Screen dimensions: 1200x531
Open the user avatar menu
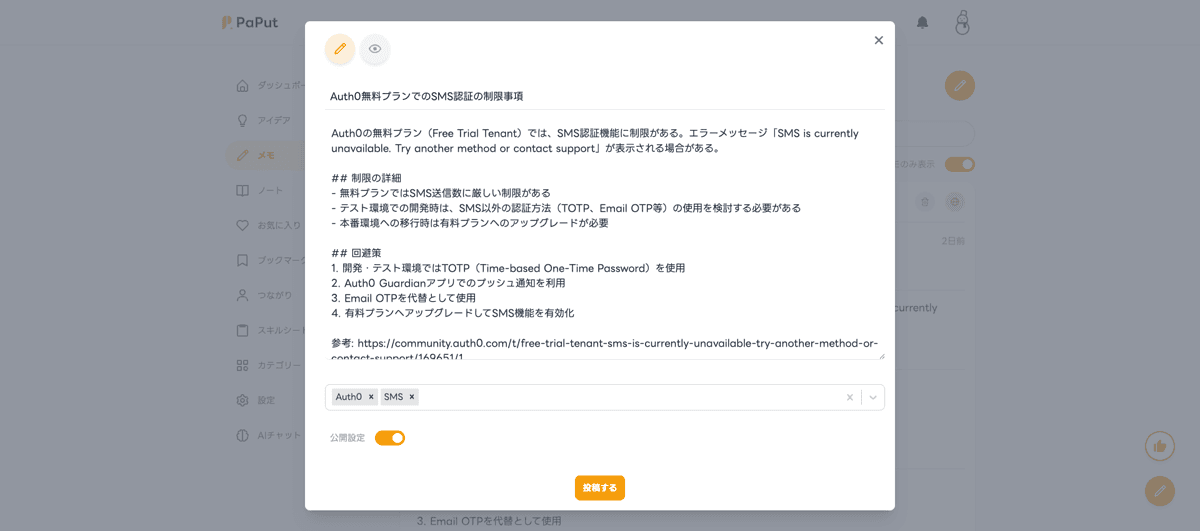tap(962, 22)
